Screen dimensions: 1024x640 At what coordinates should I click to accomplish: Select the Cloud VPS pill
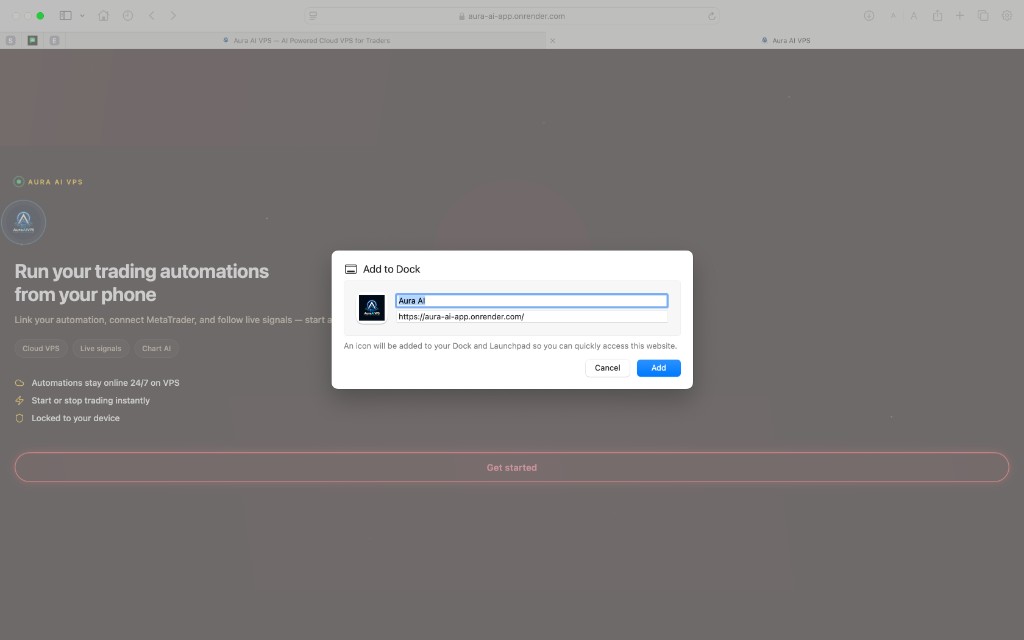40,349
